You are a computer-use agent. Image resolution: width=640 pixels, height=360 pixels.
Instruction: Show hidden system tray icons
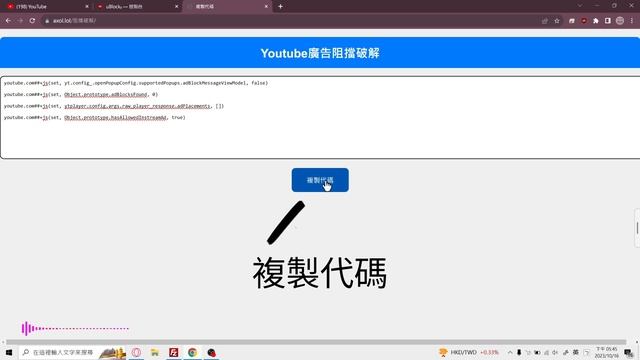tap(510, 352)
